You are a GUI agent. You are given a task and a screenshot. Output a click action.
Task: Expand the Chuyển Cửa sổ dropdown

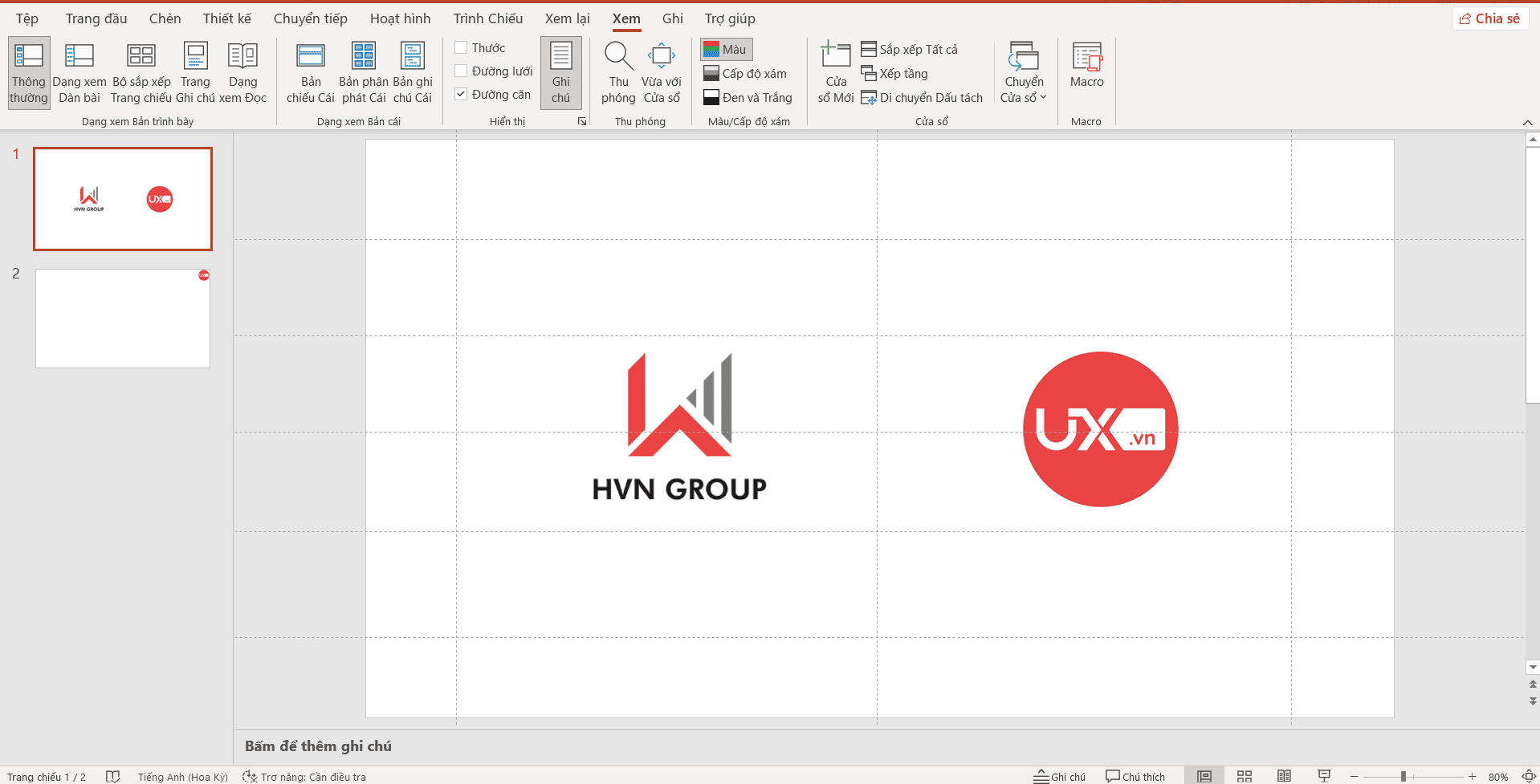(1024, 89)
